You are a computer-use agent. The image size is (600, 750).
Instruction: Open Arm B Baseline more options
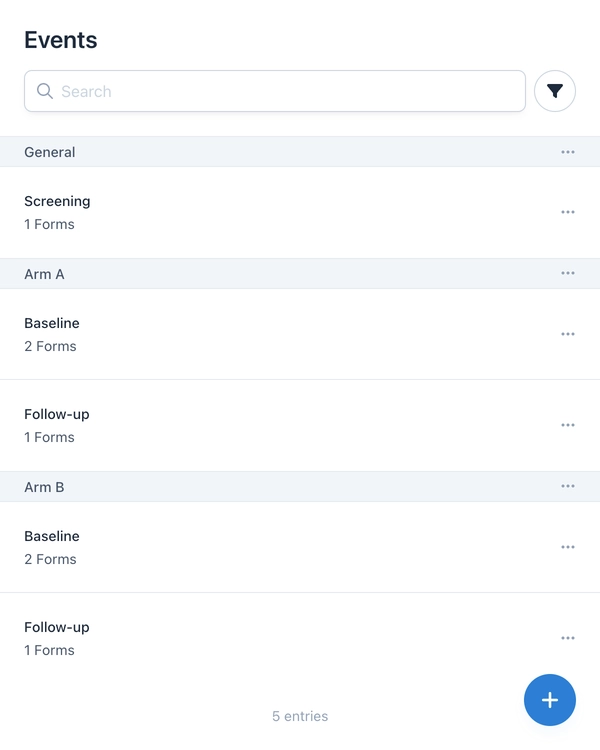(x=568, y=547)
